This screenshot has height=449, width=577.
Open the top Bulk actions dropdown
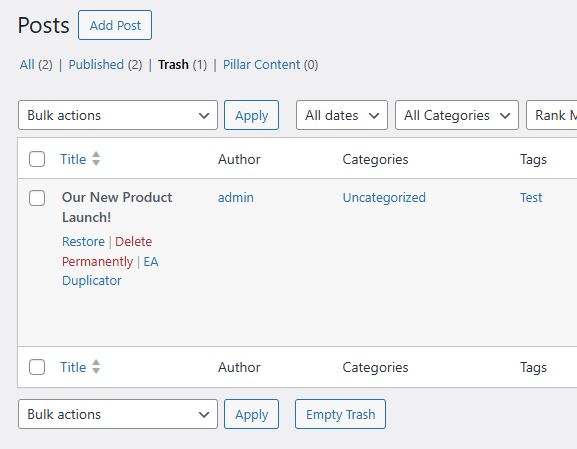(x=118, y=115)
